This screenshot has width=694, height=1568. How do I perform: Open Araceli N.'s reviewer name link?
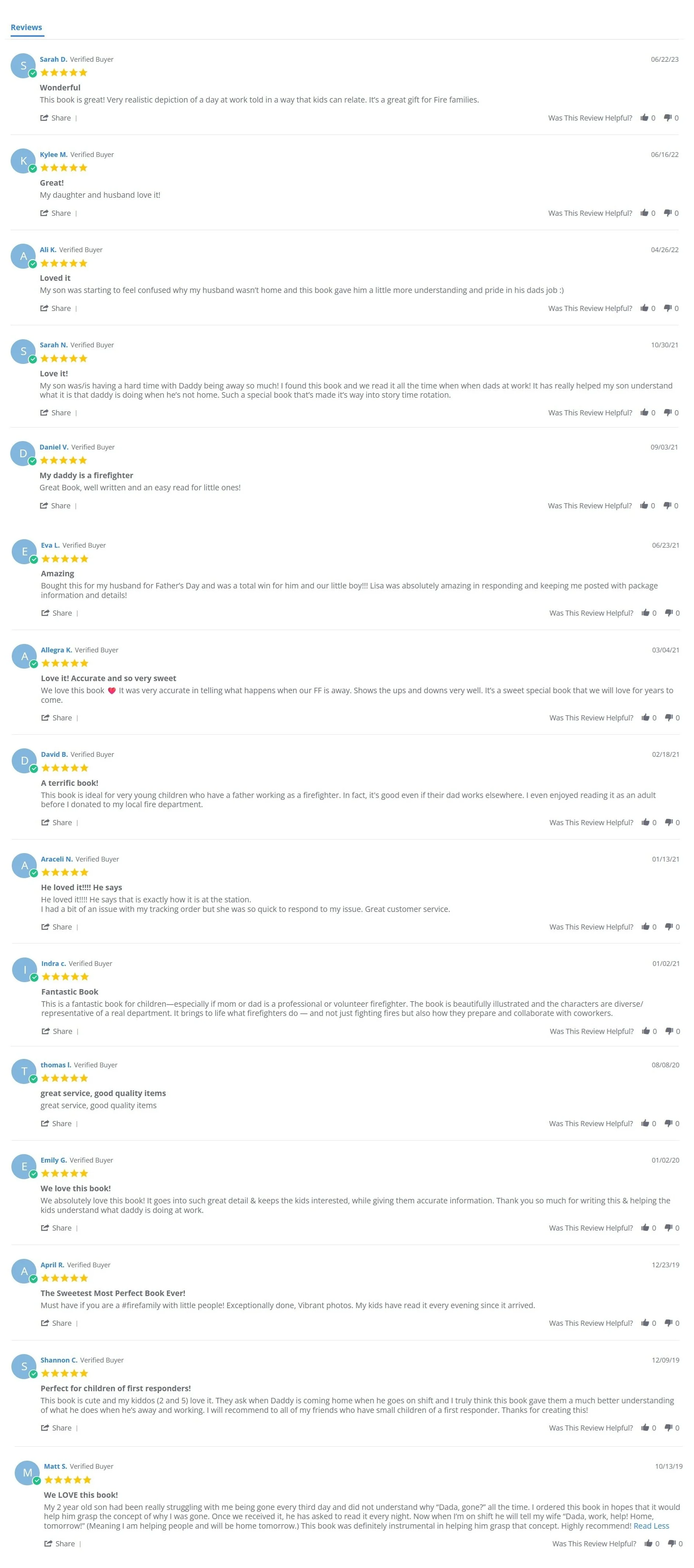pos(57,859)
